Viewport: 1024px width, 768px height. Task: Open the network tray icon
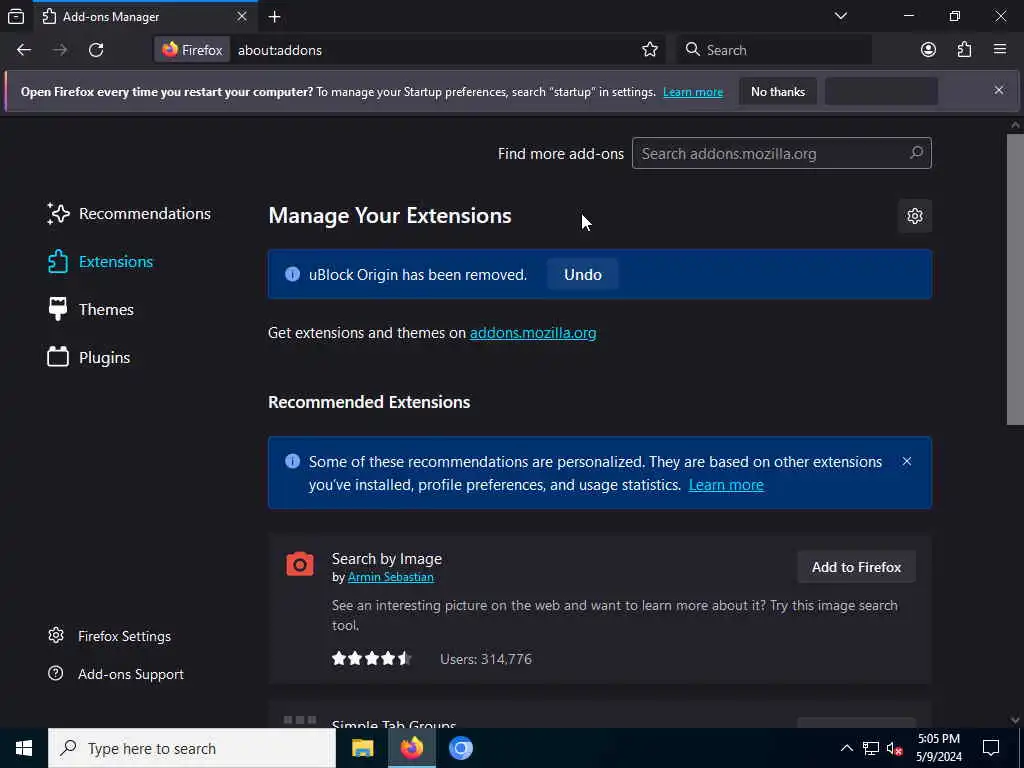(871, 748)
